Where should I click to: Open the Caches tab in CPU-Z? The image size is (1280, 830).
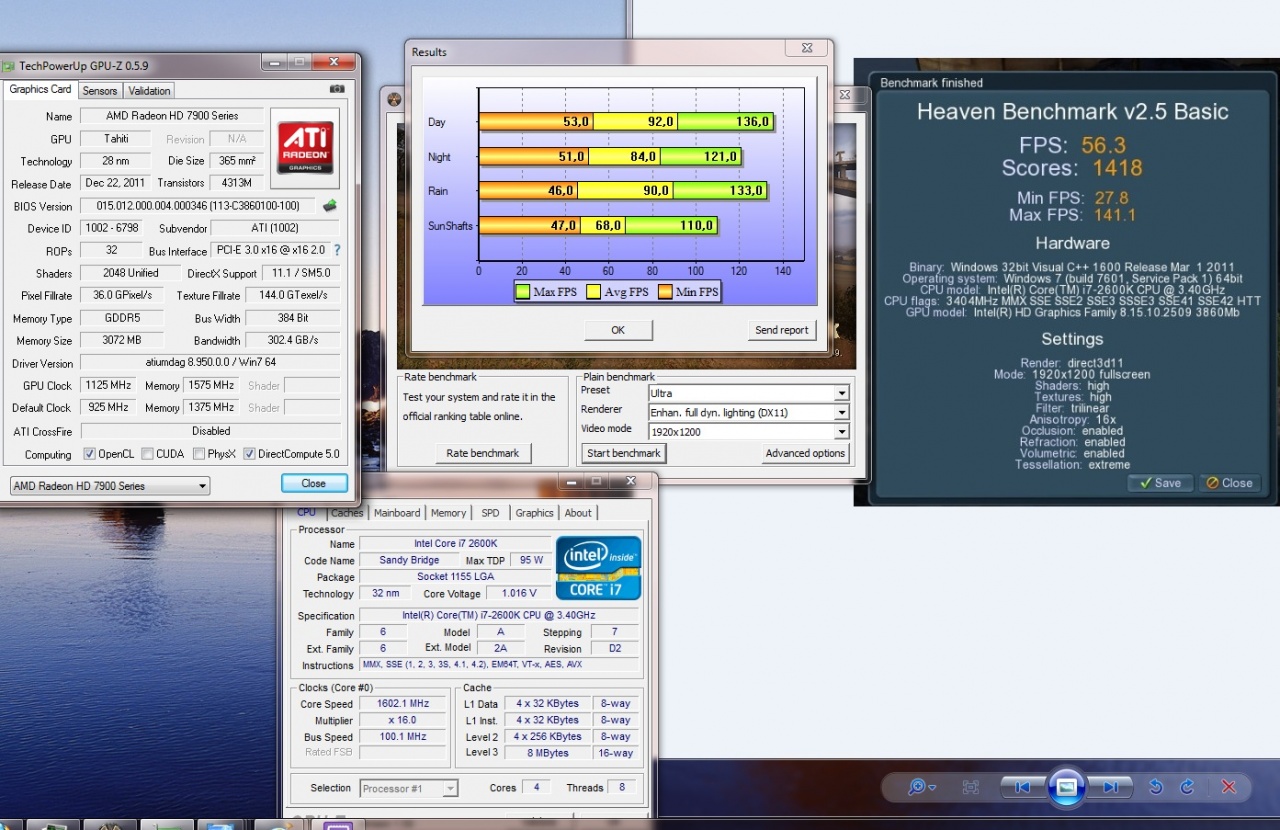pyautogui.click(x=347, y=513)
